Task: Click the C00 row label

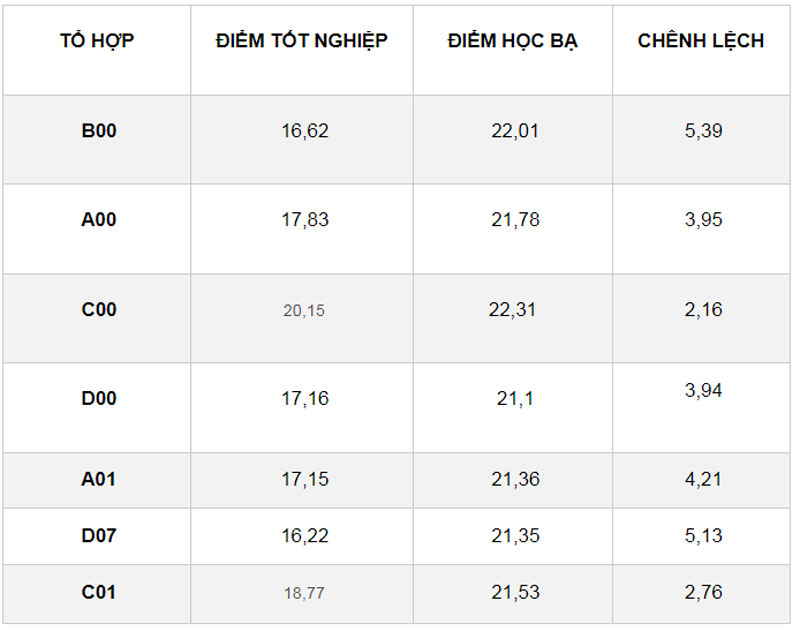Action: click(x=99, y=310)
